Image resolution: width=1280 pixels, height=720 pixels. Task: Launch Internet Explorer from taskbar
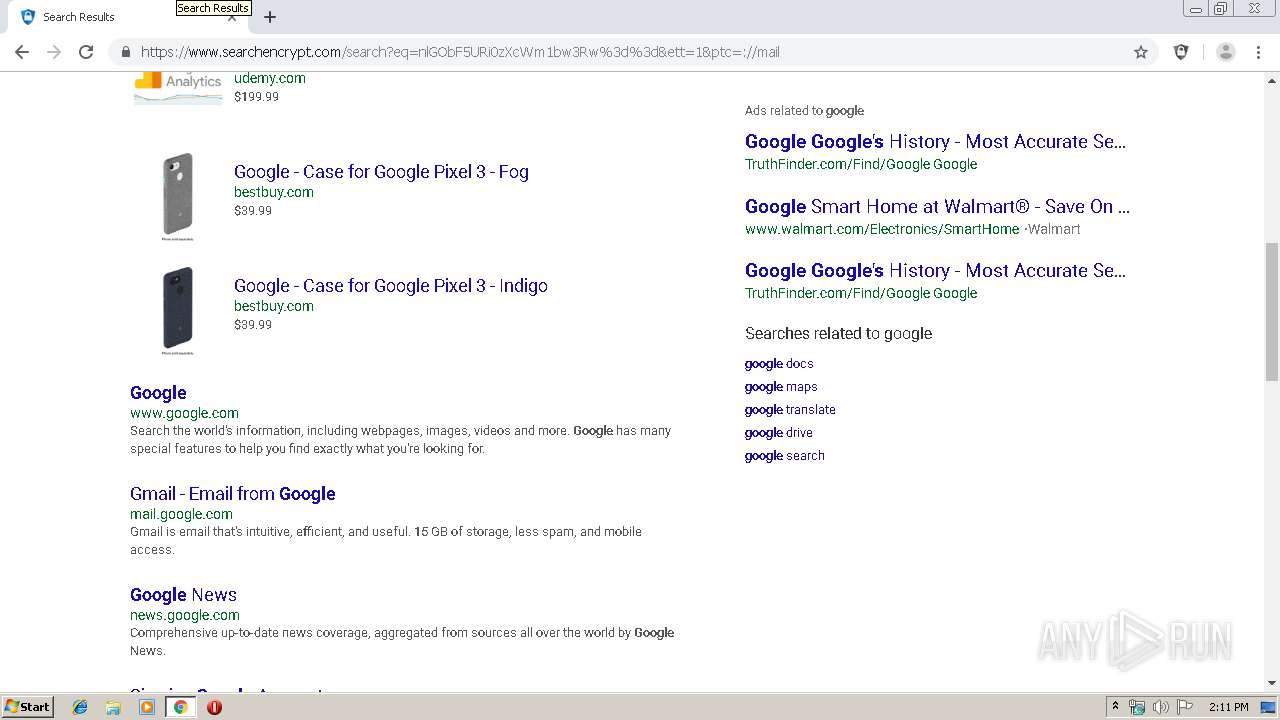[x=80, y=707]
